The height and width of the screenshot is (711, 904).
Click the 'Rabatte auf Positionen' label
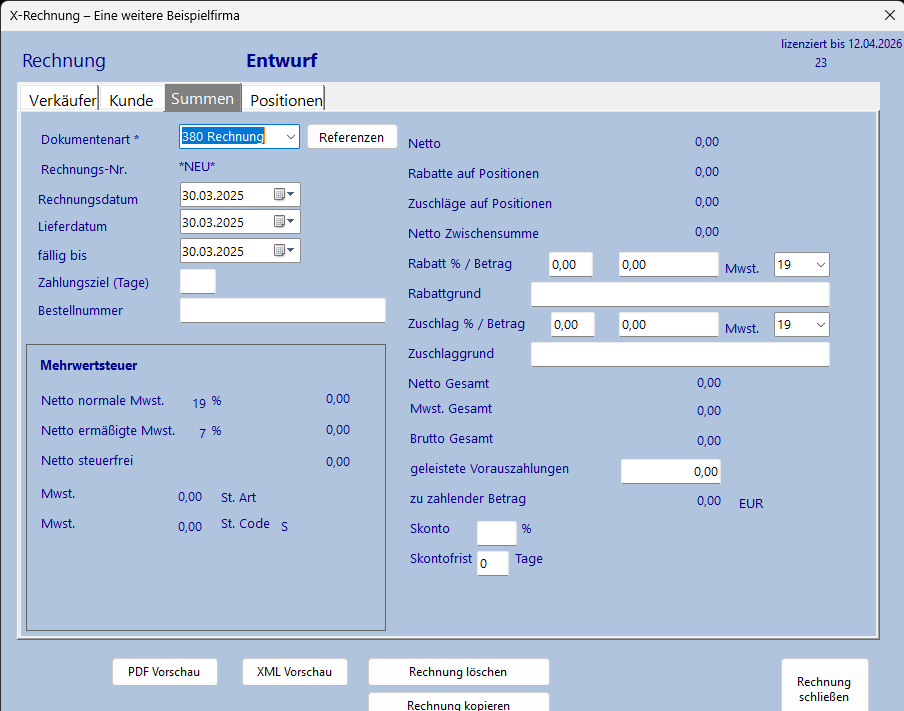[473, 174]
